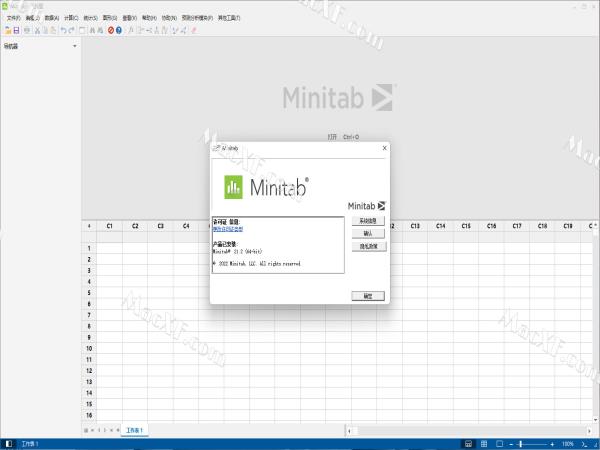The image size is (600, 450).
Task: Click the Open file toolbar icon
Action: [8, 30]
